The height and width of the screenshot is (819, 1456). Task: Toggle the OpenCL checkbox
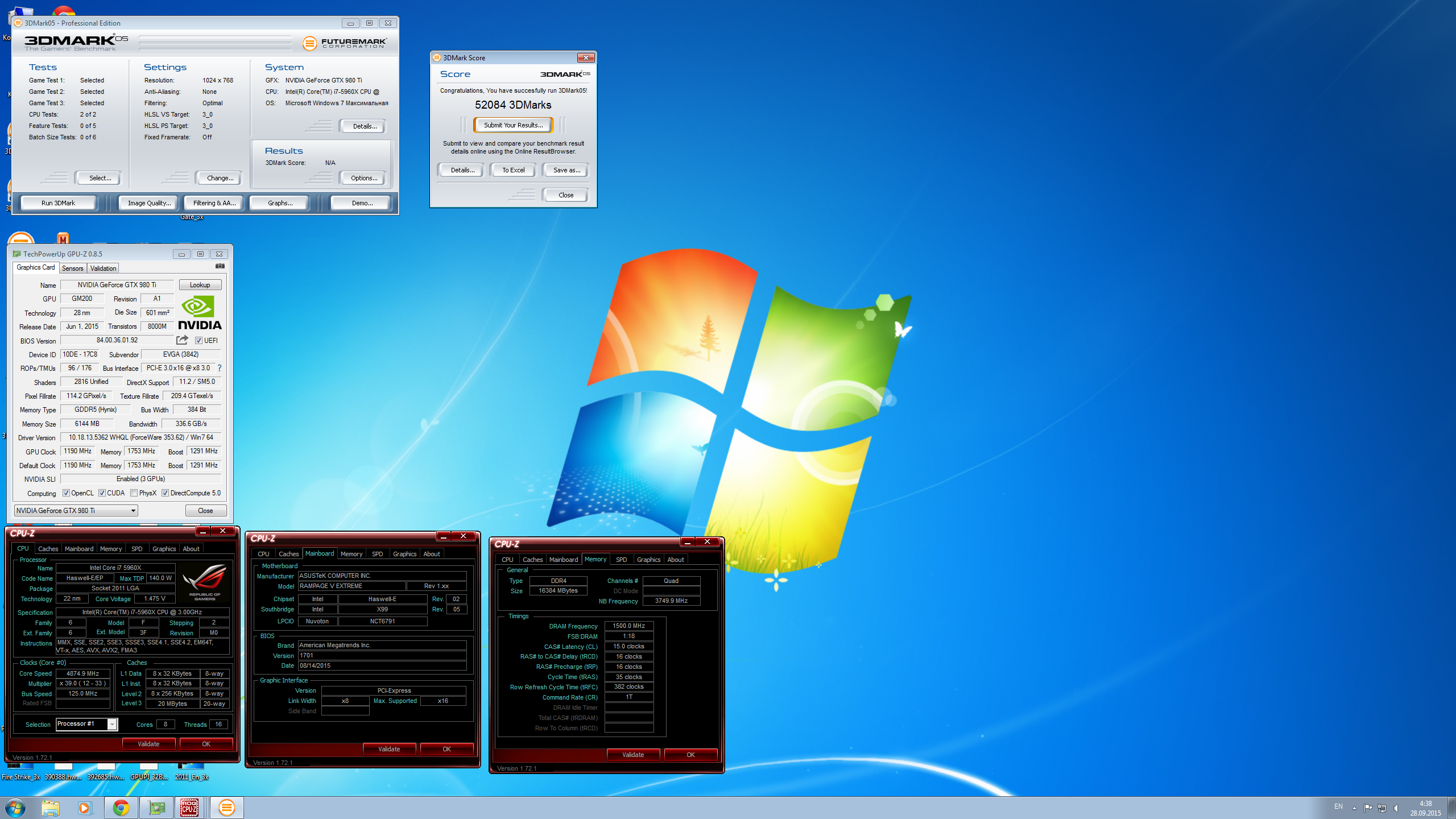[x=66, y=493]
